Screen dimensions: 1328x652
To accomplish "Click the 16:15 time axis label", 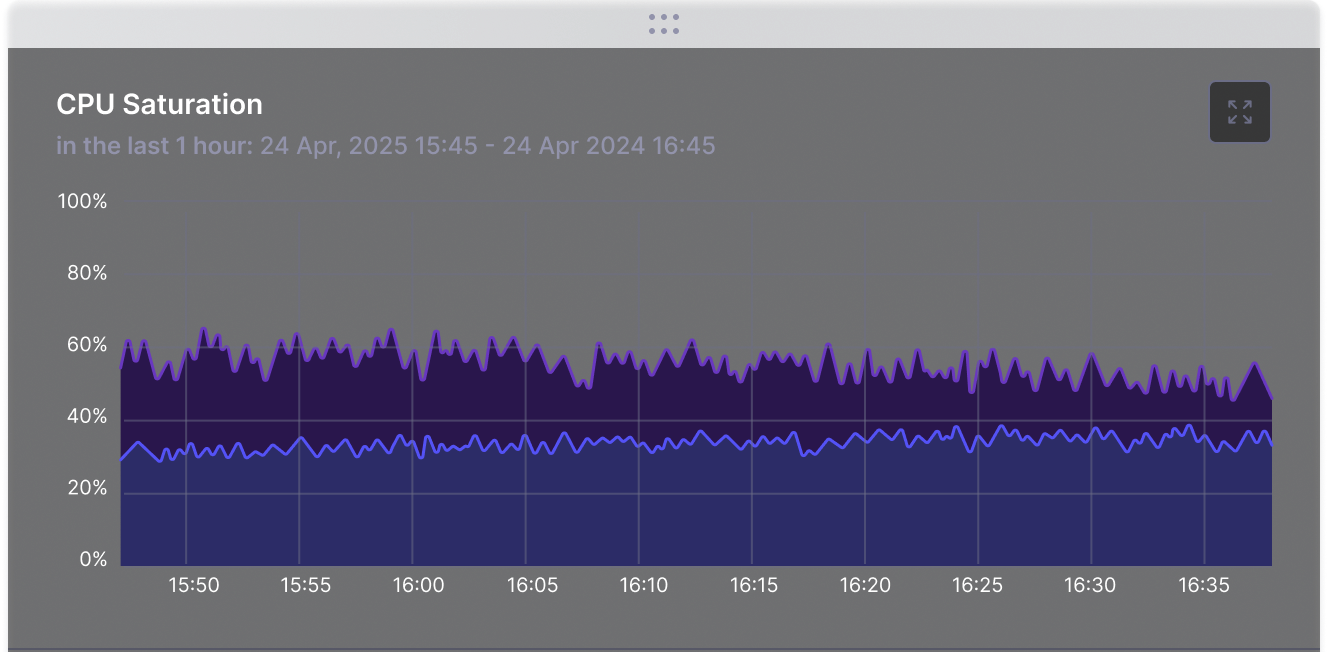I will coord(754,586).
